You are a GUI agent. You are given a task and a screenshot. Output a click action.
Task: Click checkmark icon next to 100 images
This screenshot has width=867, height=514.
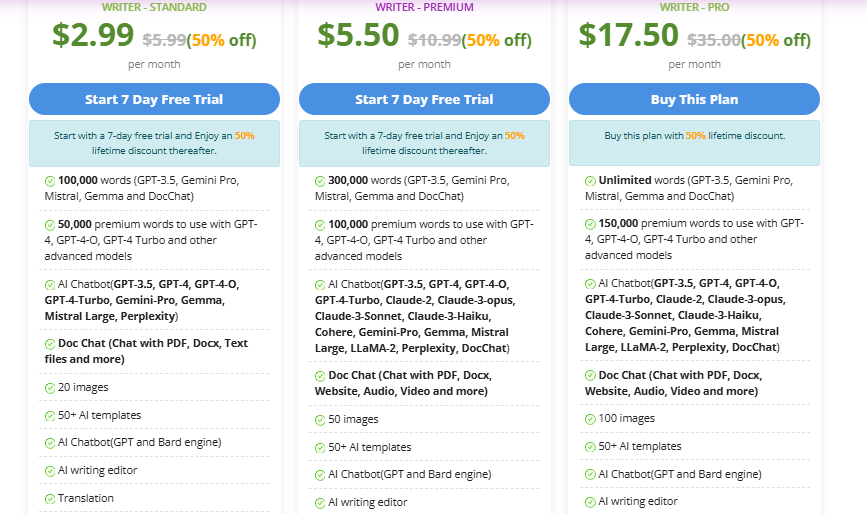pyautogui.click(x=590, y=419)
